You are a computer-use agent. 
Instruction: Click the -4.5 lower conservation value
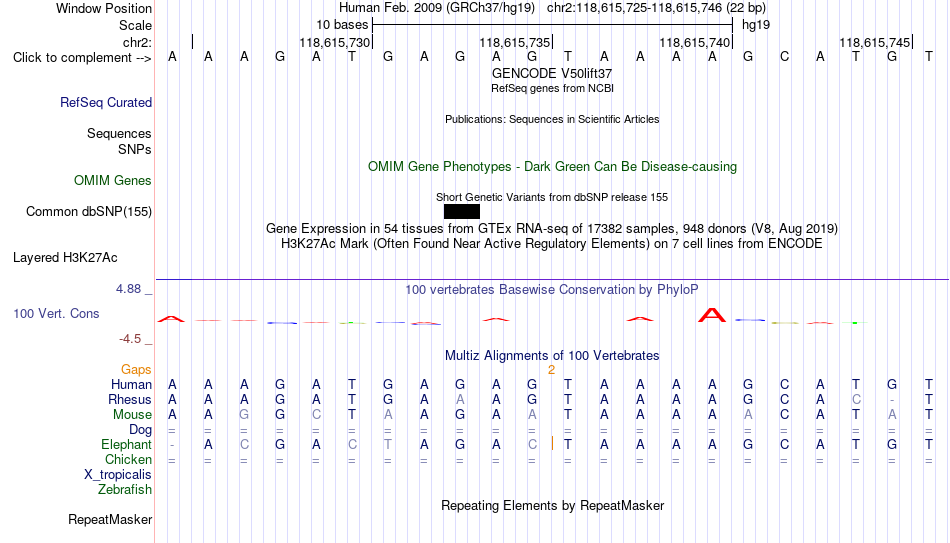[130, 339]
